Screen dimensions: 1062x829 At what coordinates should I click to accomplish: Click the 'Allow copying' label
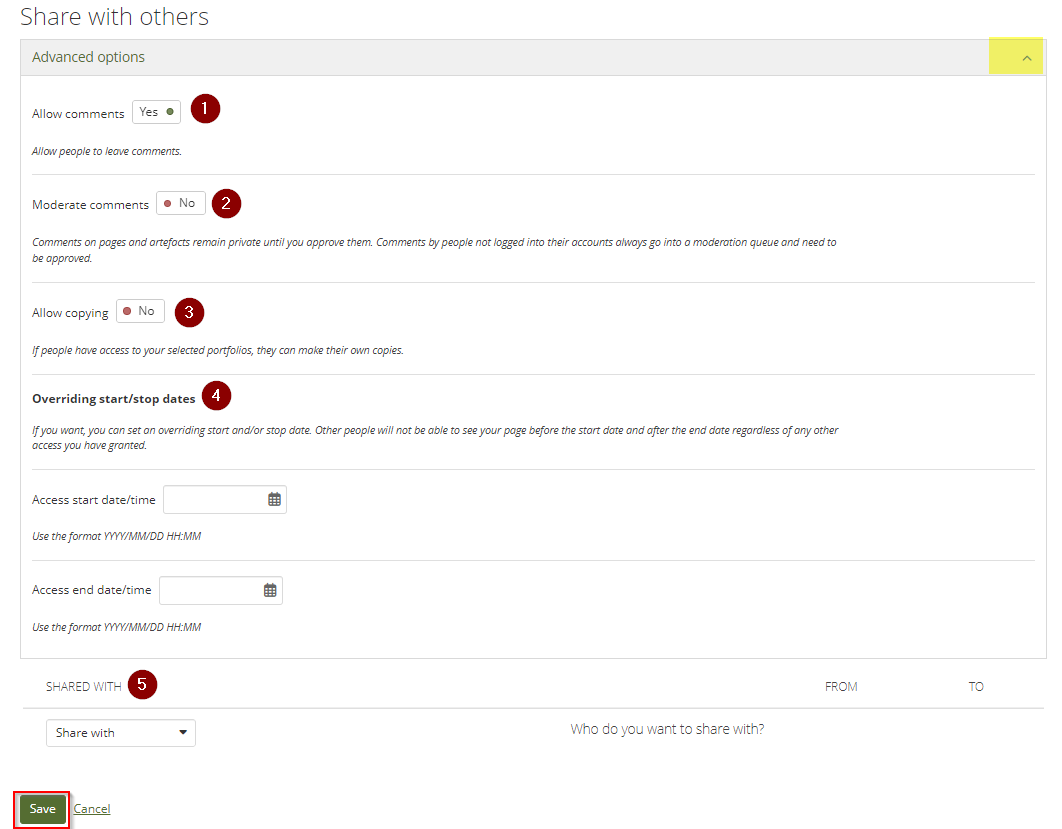pyautogui.click(x=70, y=313)
